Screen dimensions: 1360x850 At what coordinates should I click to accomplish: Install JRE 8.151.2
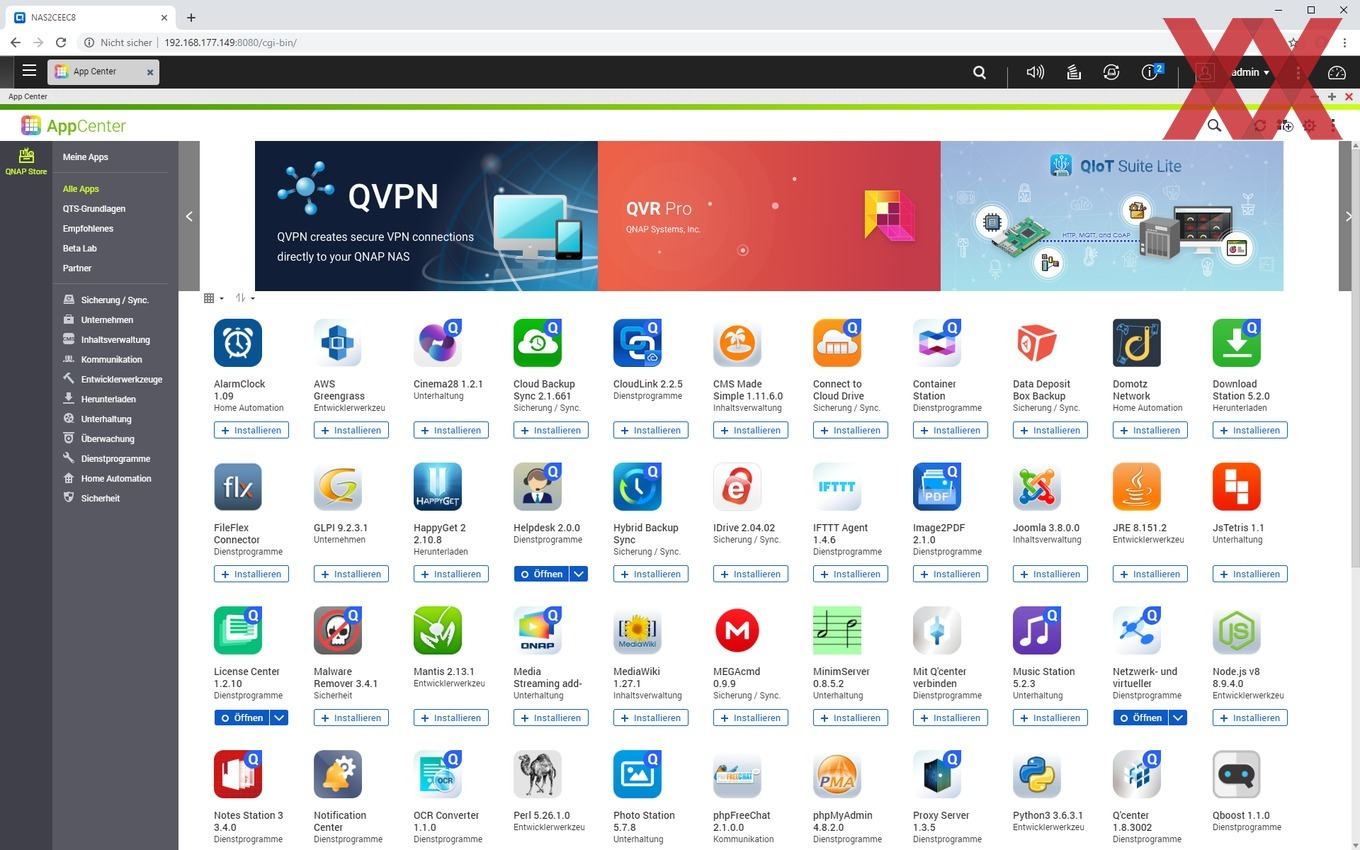point(1150,574)
